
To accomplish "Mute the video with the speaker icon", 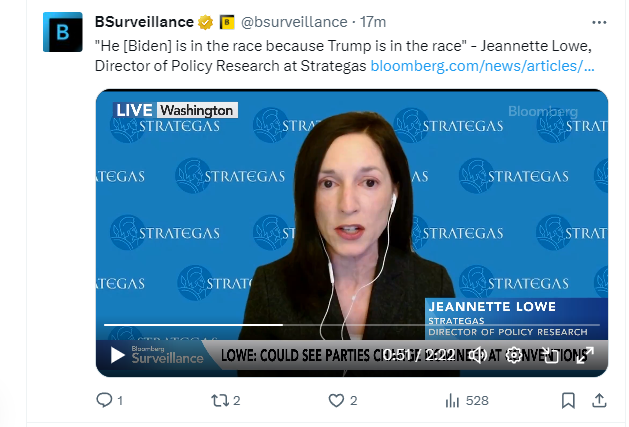I will click(x=477, y=355).
